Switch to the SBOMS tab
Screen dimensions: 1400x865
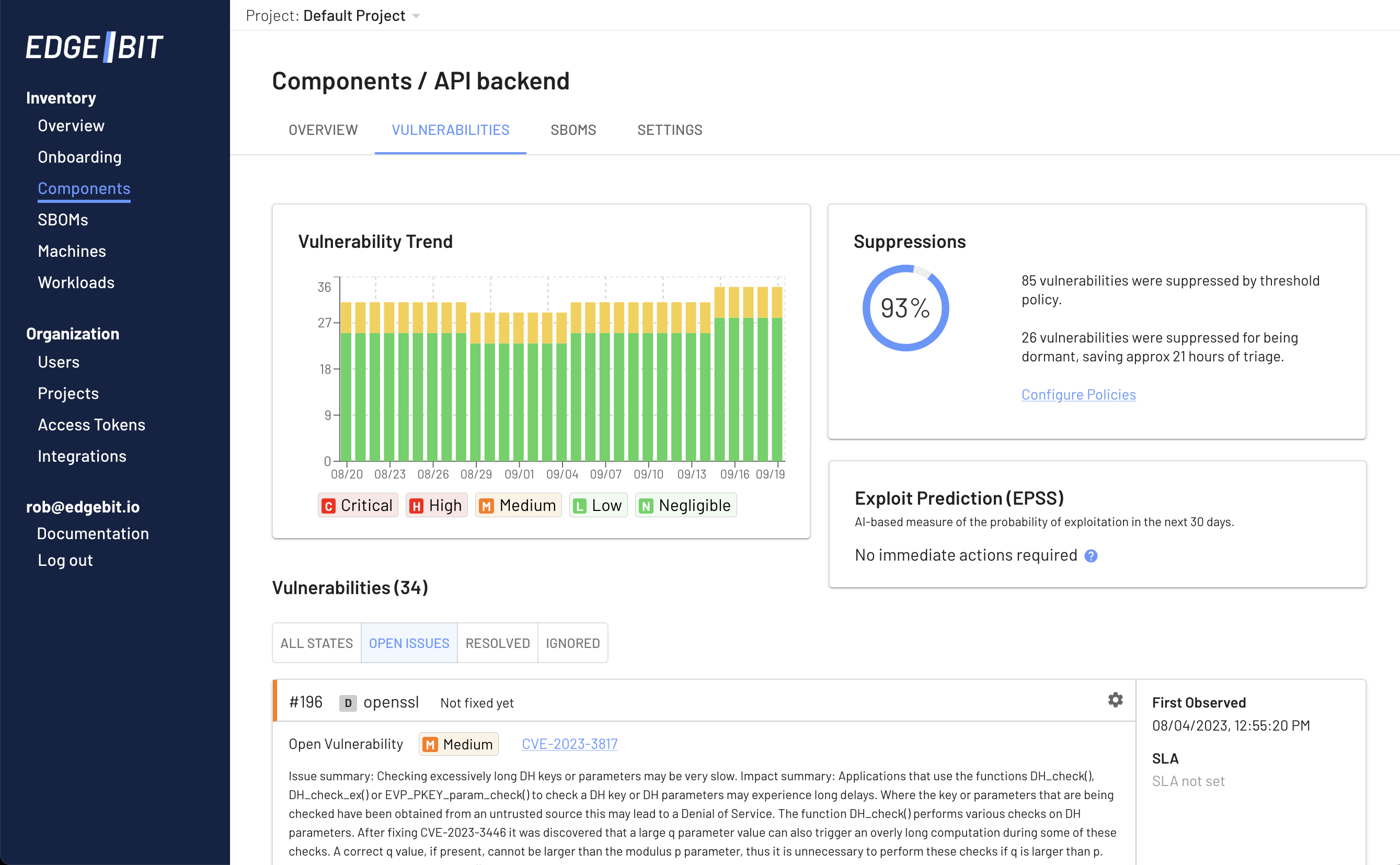coord(573,130)
